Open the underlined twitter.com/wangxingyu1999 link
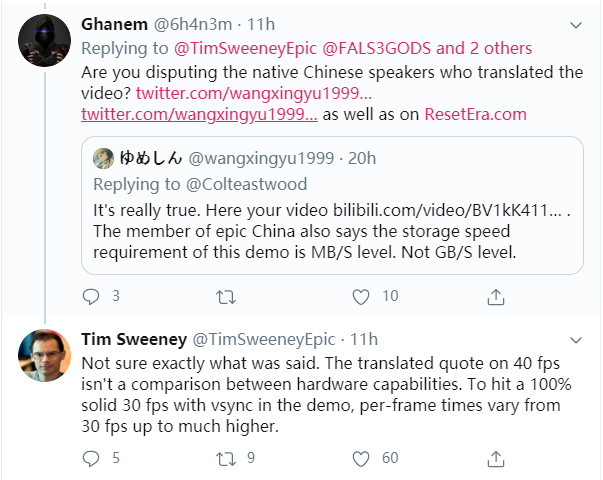 pos(199,115)
